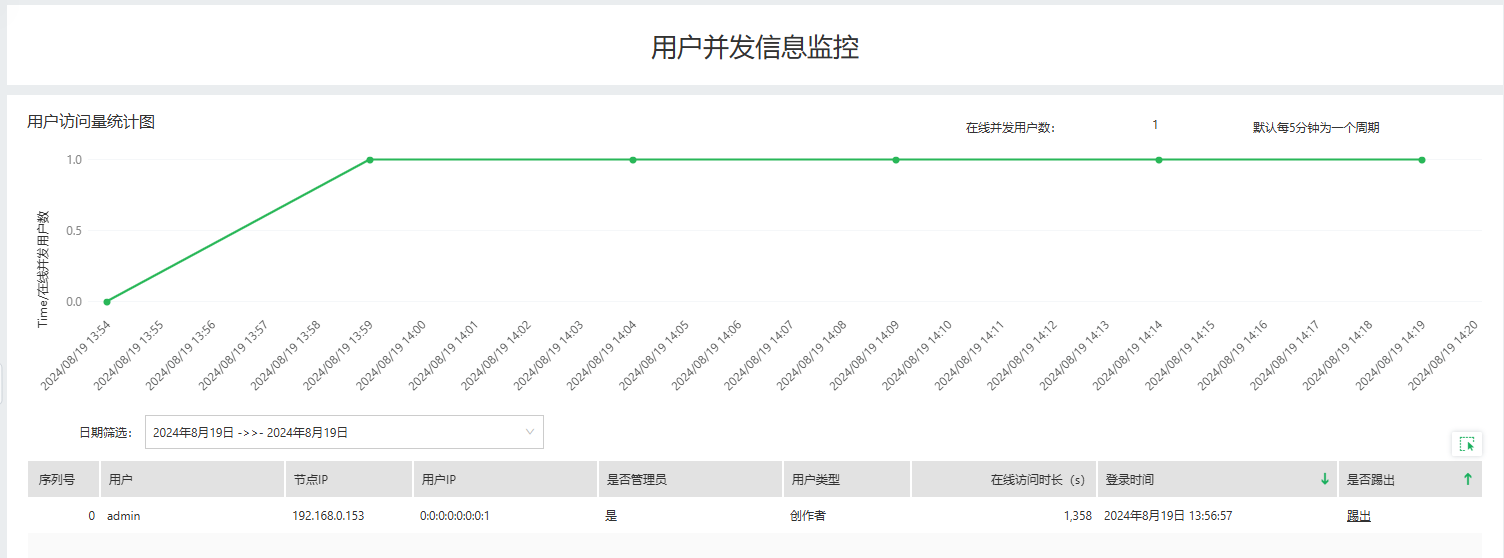
Task: Click the green up arrow in 是否踢出 header
Action: (x=1468, y=479)
